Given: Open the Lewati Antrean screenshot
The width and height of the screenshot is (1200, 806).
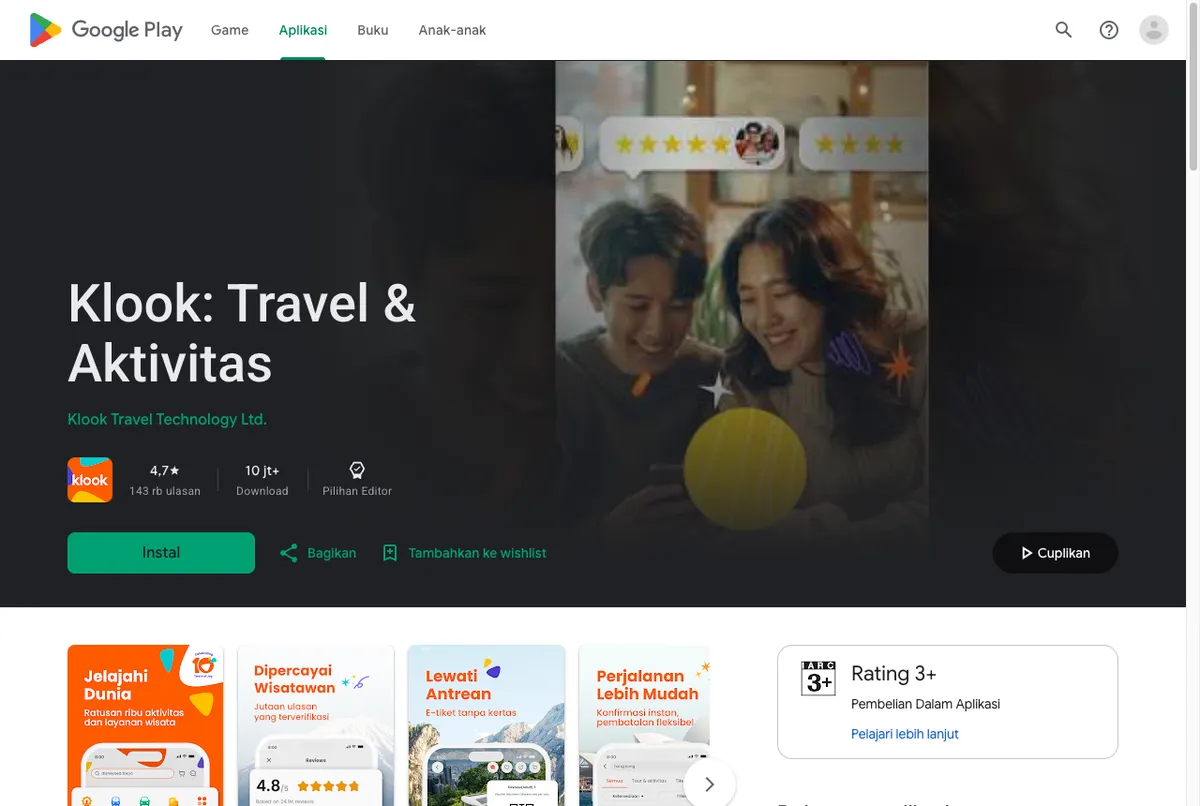Looking at the screenshot, I should click(486, 726).
